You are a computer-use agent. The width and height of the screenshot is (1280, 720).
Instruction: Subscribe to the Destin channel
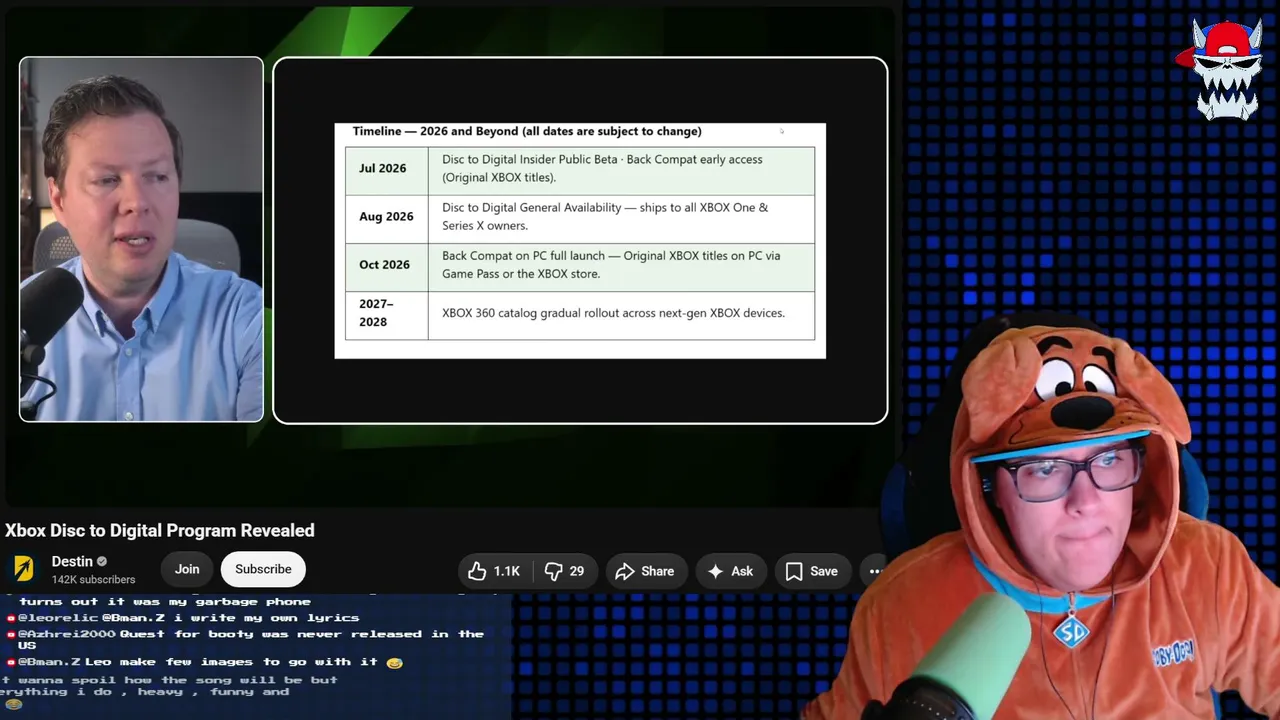[x=263, y=569]
